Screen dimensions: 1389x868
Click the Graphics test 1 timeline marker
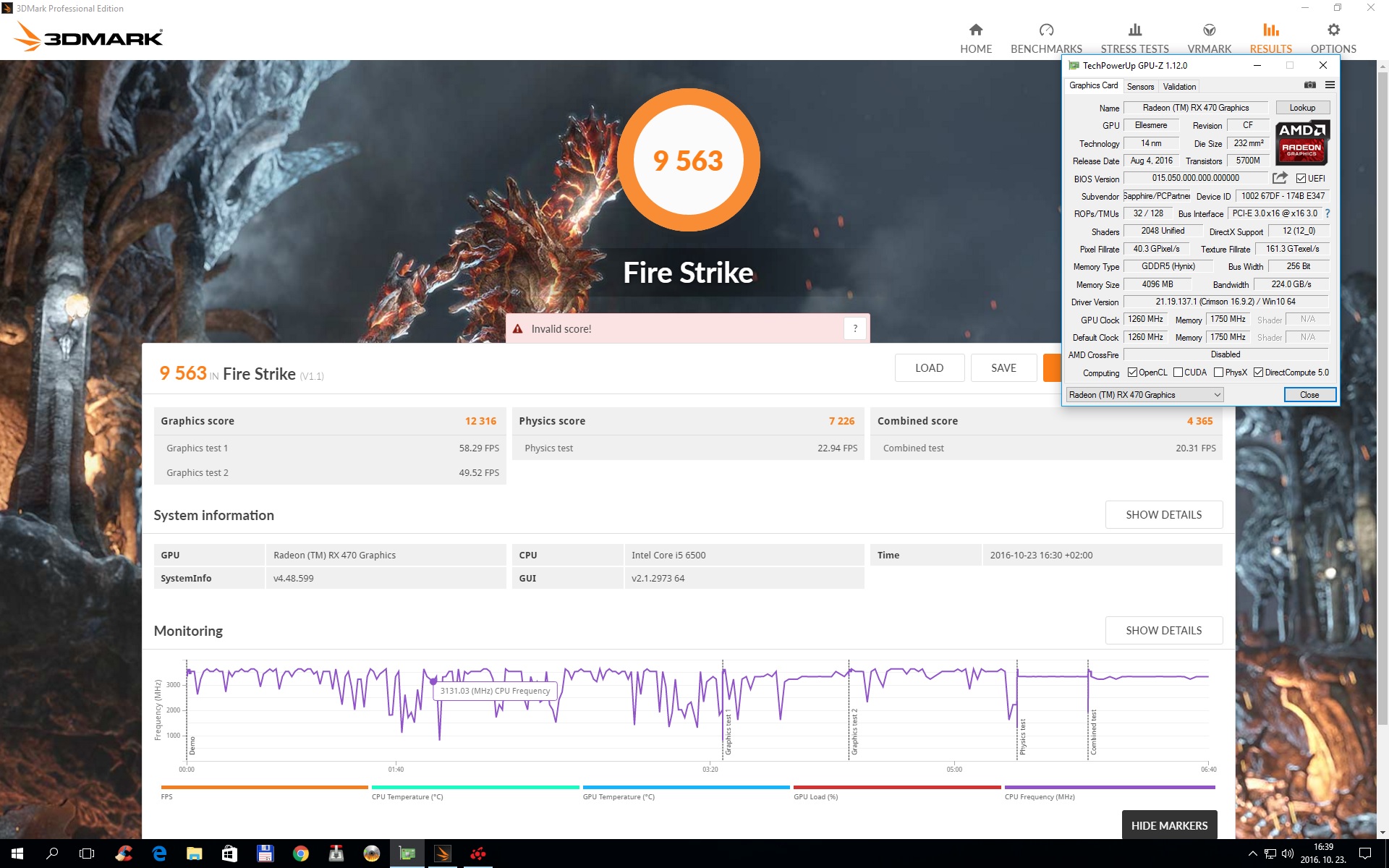point(728,732)
